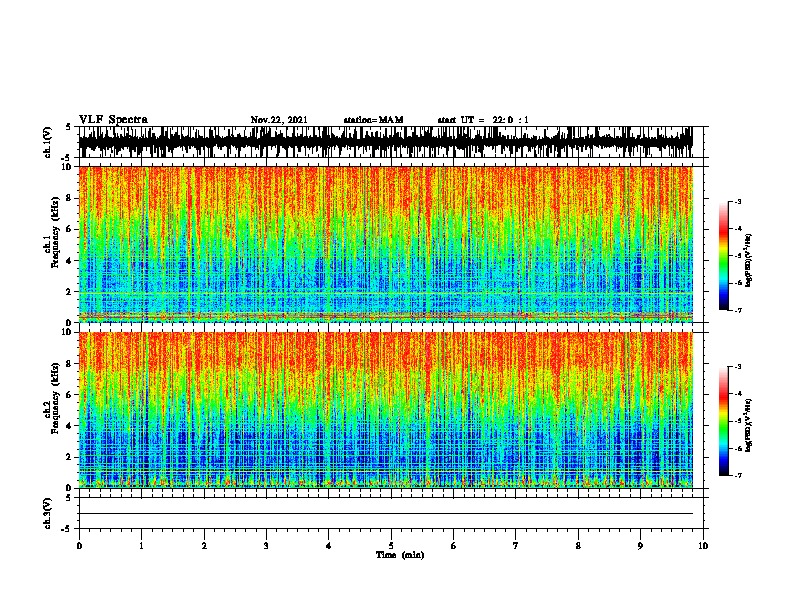
Task: Click the time axis tick label "7"
Action: click(x=516, y=546)
